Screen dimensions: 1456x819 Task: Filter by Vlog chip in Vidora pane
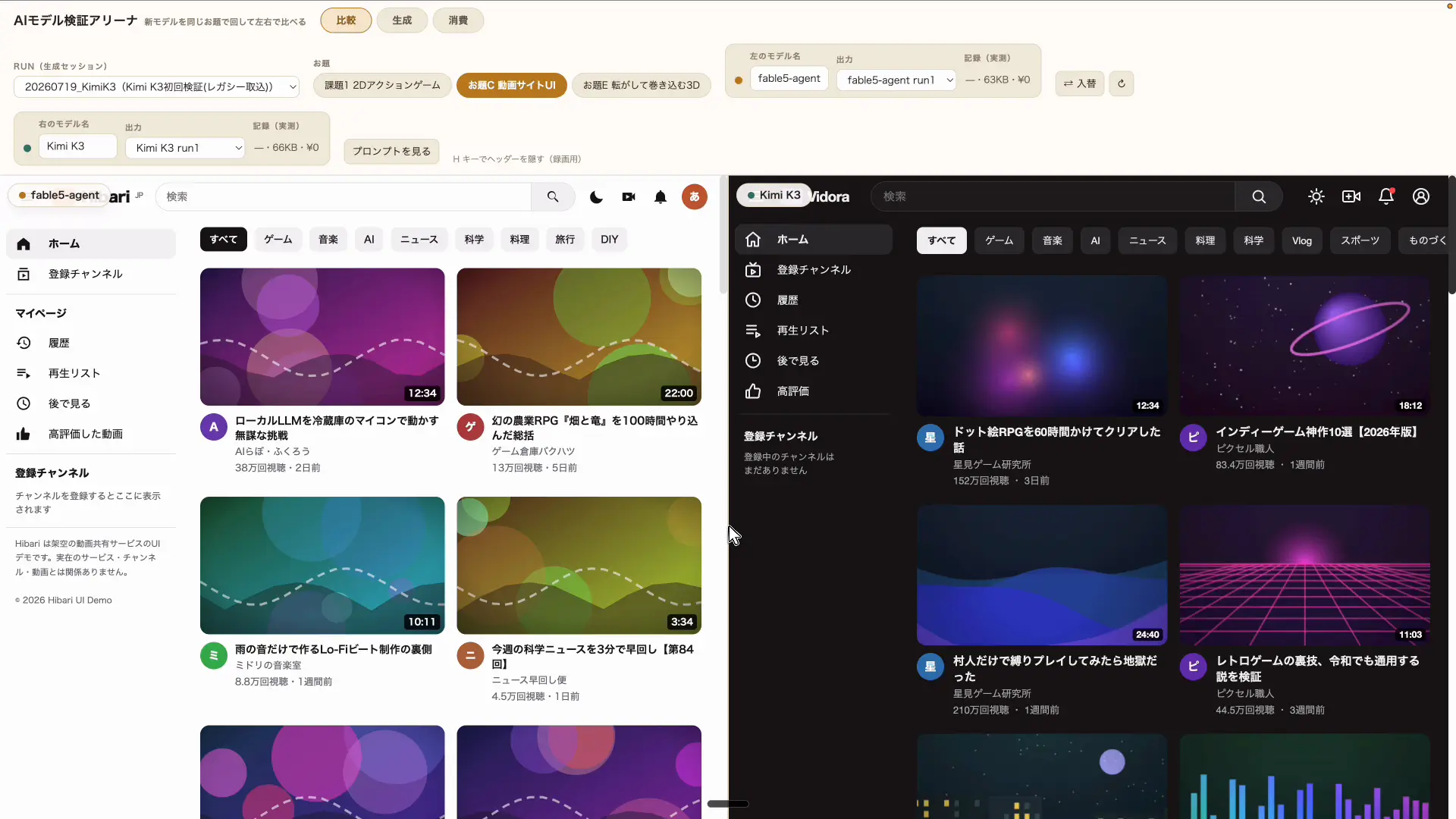click(x=1302, y=240)
